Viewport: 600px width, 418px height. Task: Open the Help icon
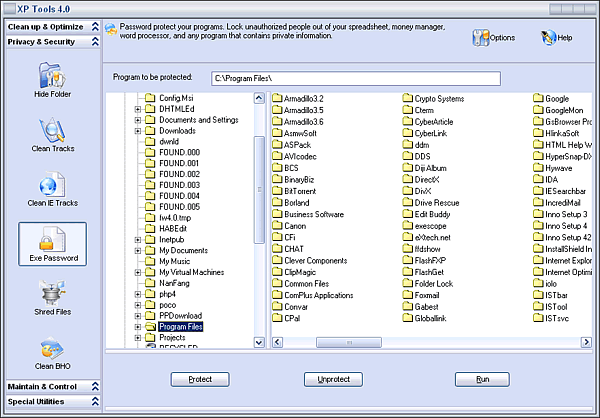[x=548, y=38]
